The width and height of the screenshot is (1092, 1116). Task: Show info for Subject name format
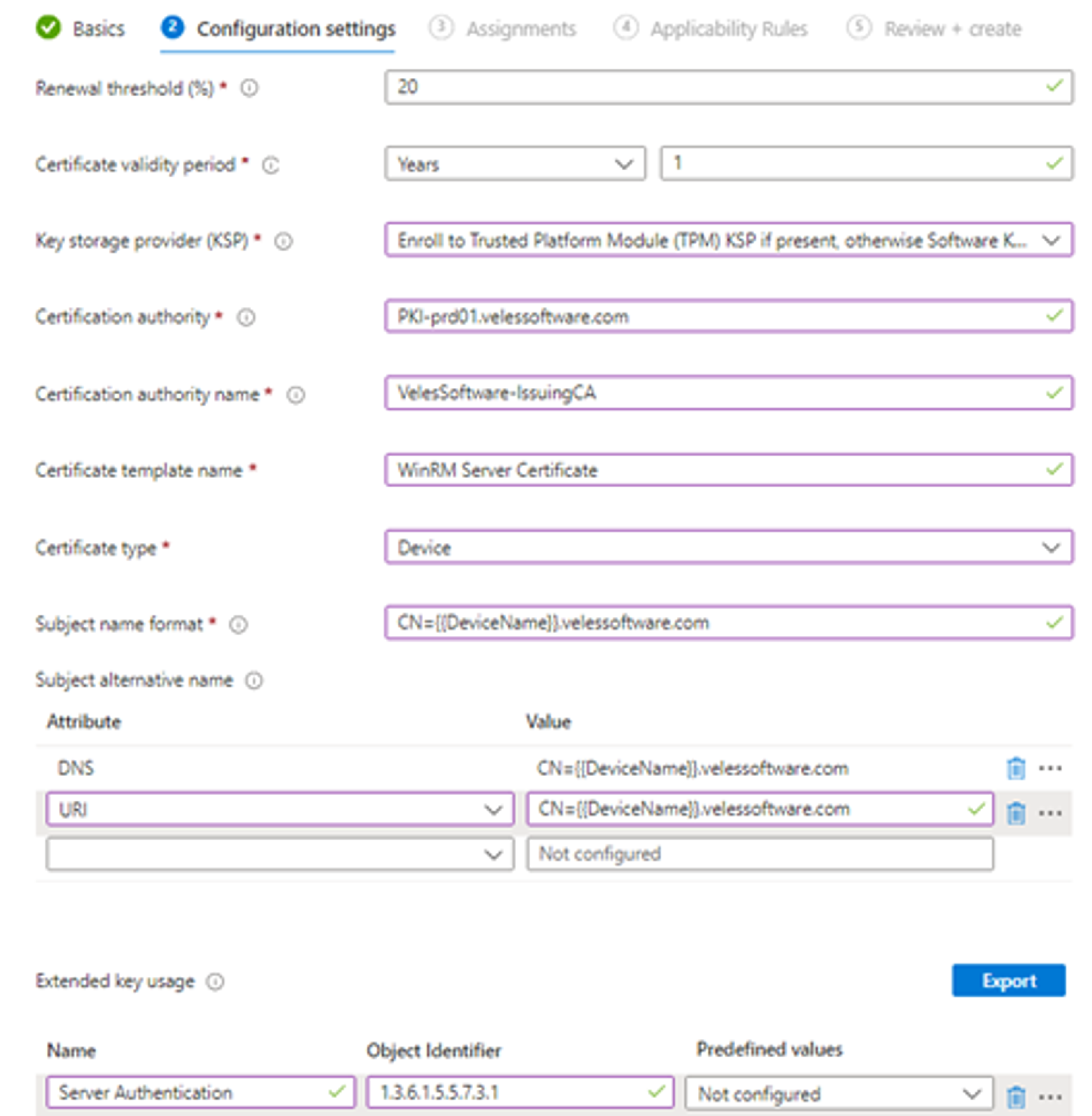(238, 625)
